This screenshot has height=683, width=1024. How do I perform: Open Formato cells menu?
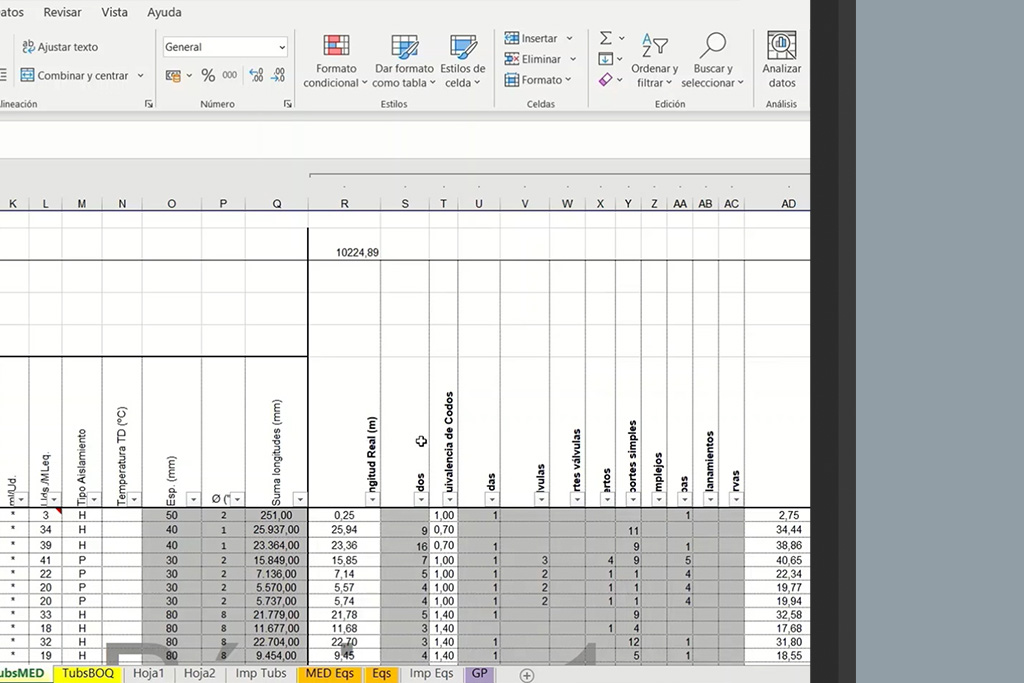tap(538, 80)
